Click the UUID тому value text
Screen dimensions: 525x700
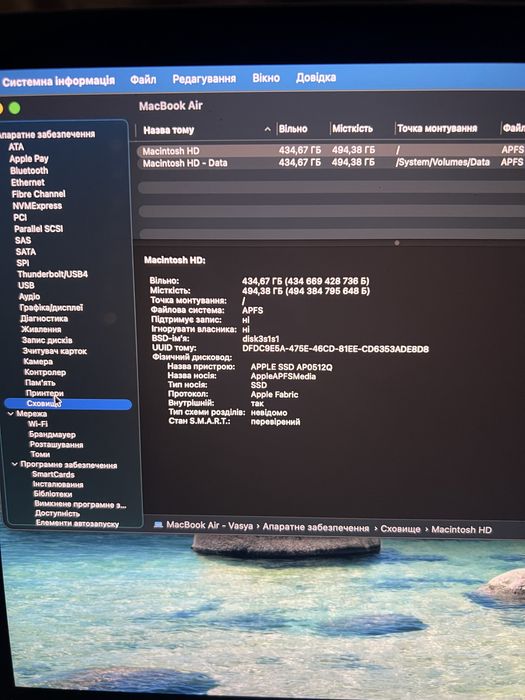pos(335,349)
